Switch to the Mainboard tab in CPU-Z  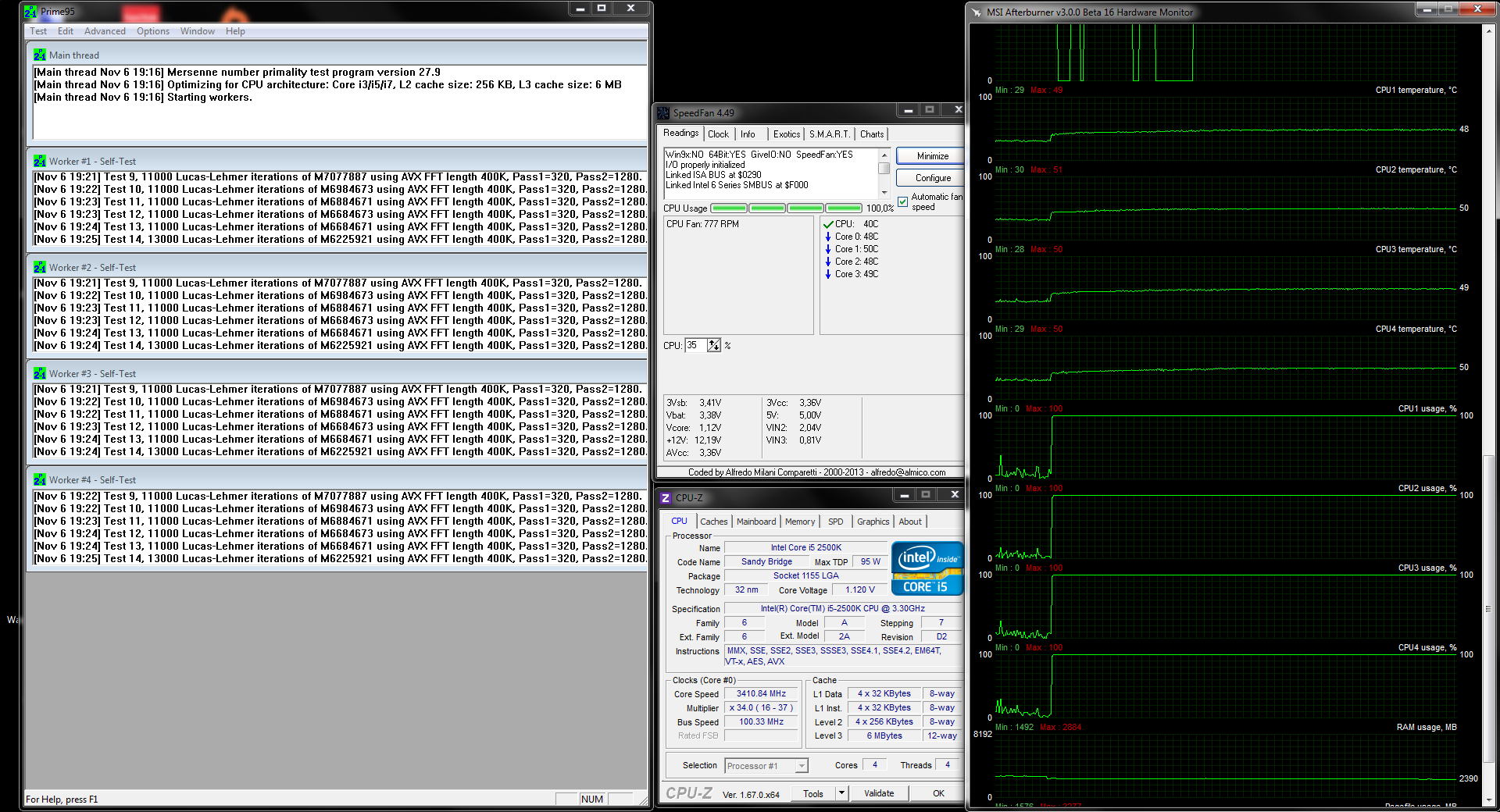[756, 522]
